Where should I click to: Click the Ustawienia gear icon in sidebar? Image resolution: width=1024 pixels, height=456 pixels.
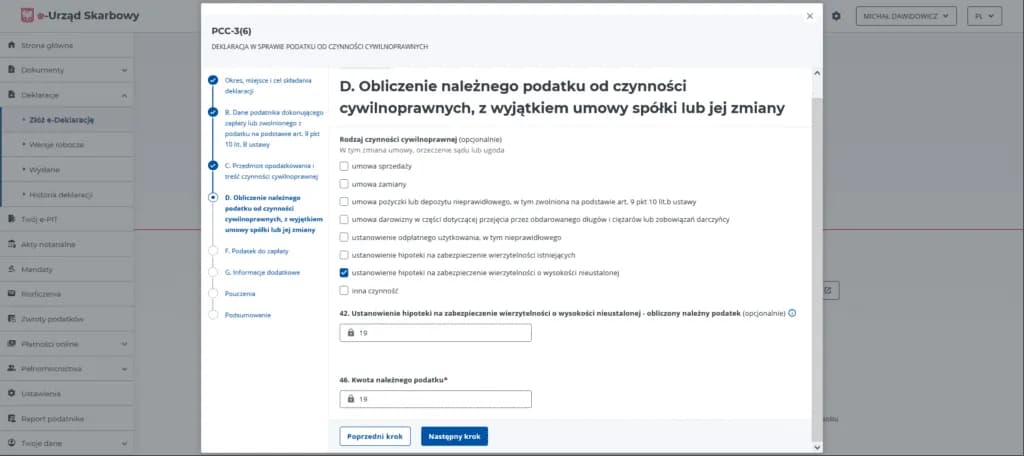point(11,393)
